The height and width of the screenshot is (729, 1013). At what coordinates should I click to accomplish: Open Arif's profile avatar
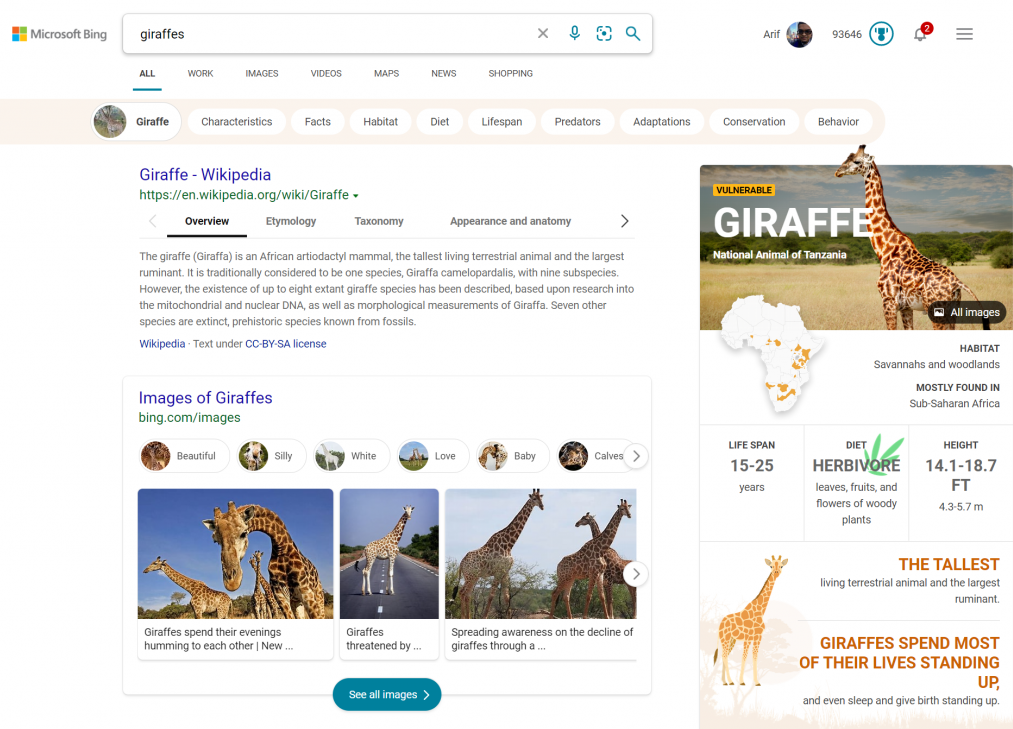tap(799, 34)
